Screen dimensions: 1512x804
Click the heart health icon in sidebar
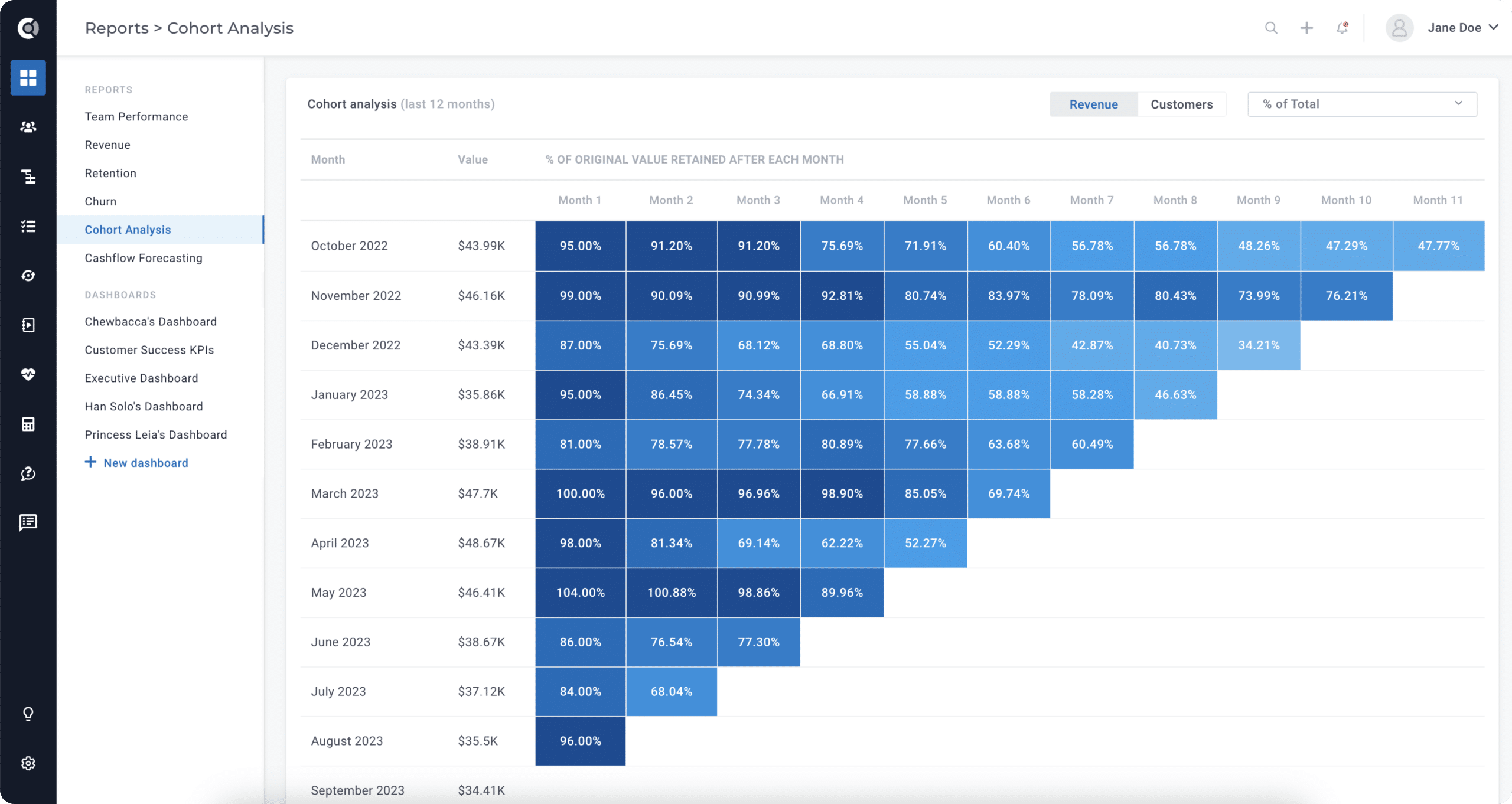click(x=28, y=374)
